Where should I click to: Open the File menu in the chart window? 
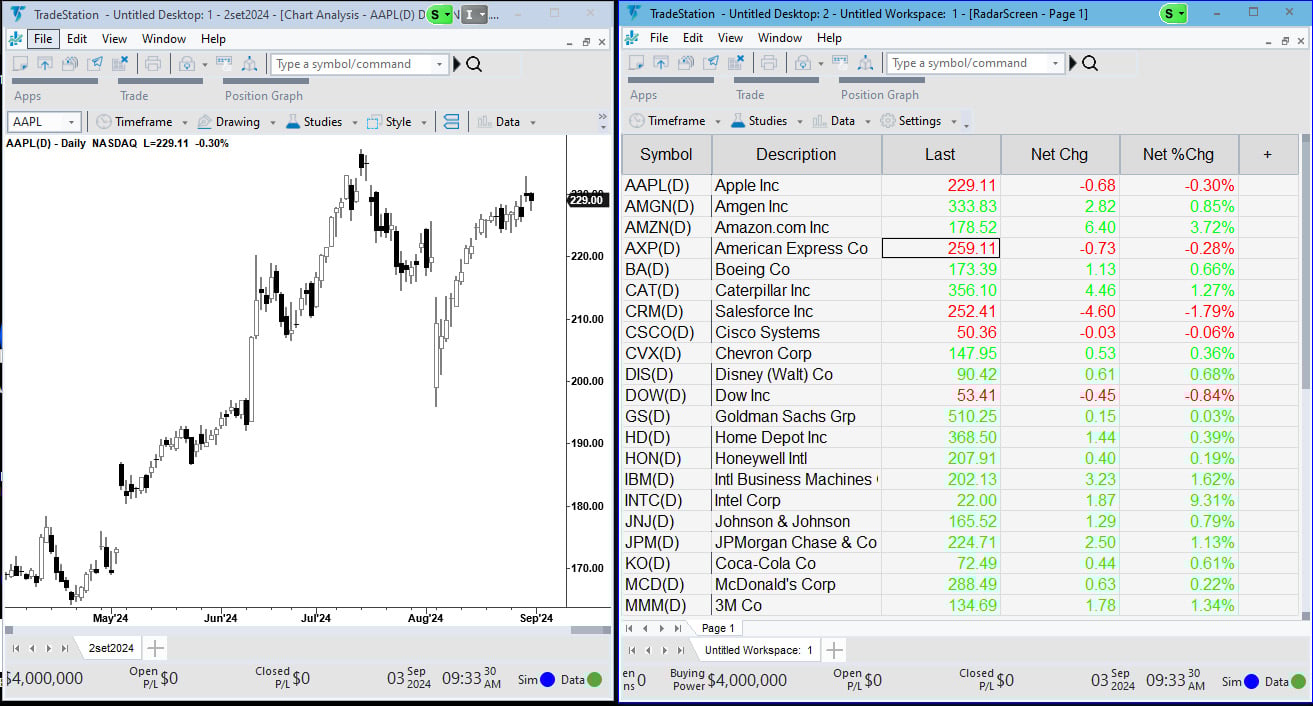[x=42, y=39]
